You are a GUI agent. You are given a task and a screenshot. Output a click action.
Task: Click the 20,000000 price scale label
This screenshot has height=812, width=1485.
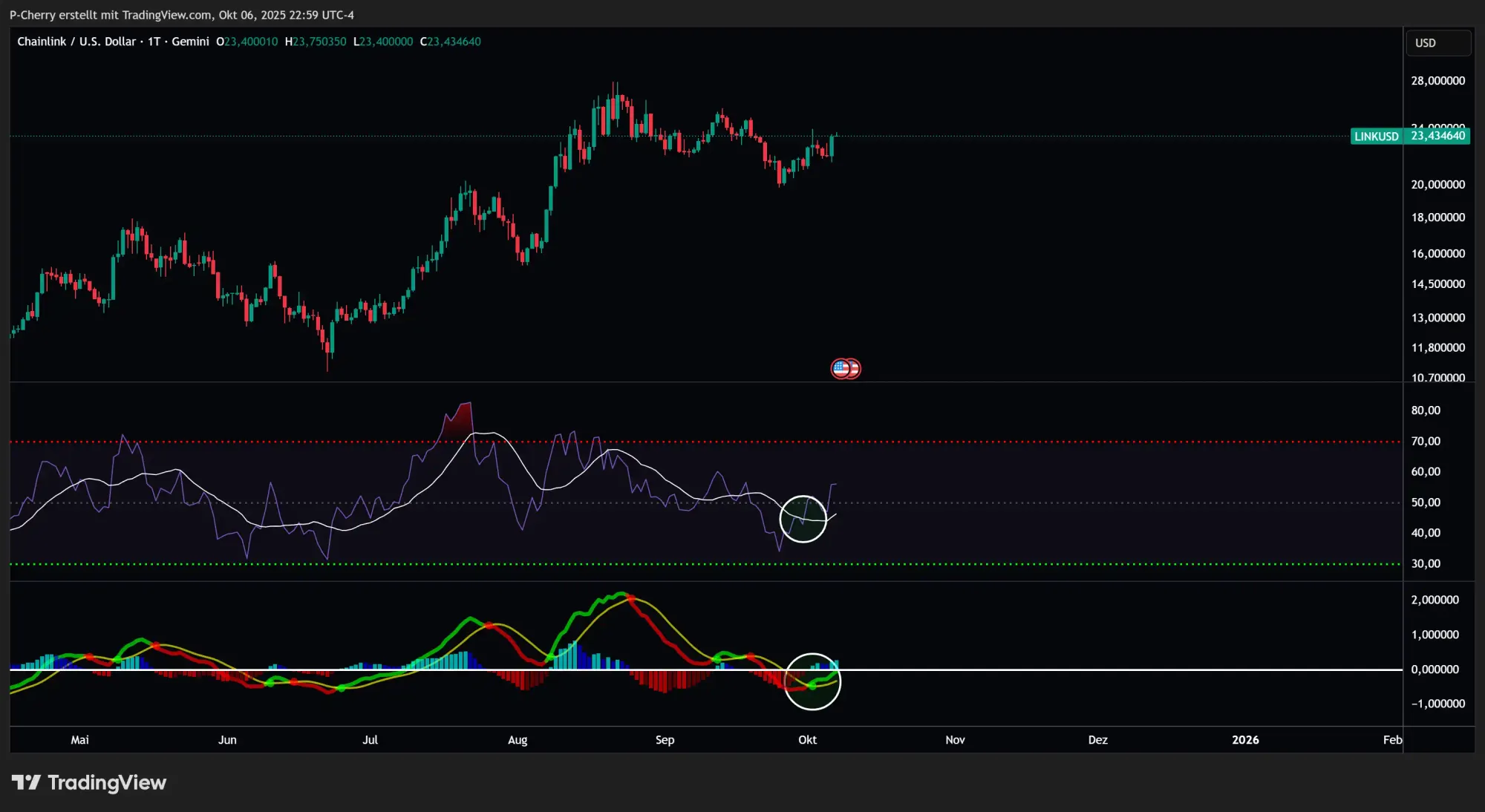tap(1437, 184)
